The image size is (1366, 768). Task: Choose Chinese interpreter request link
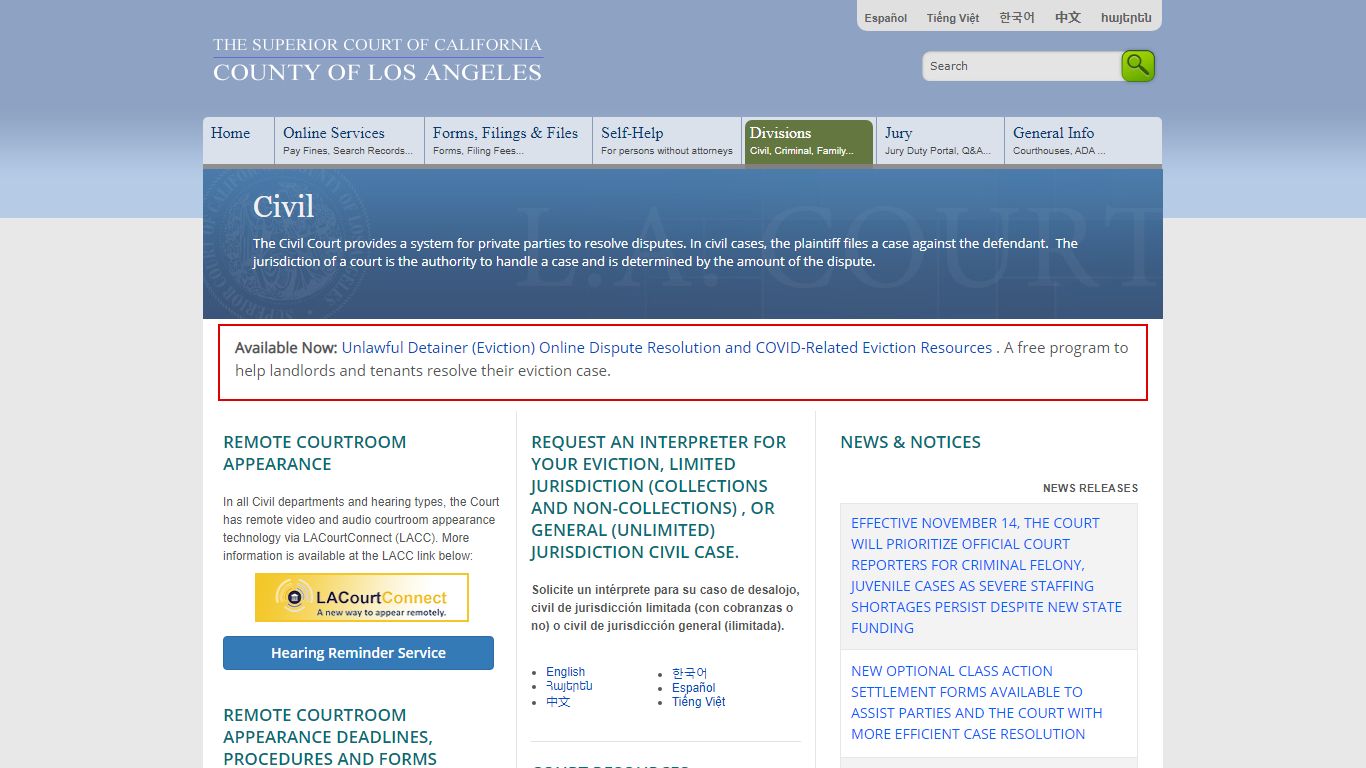pos(558,702)
